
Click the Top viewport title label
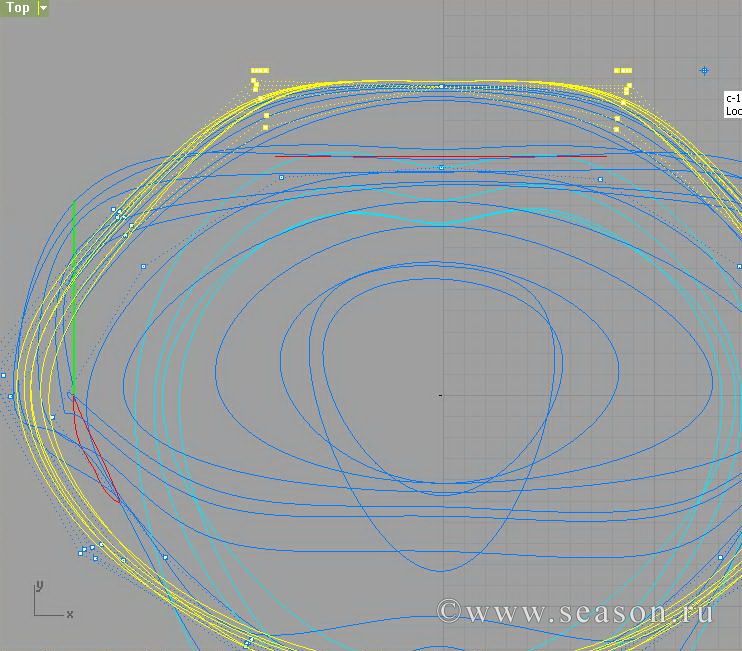coord(18,8)
